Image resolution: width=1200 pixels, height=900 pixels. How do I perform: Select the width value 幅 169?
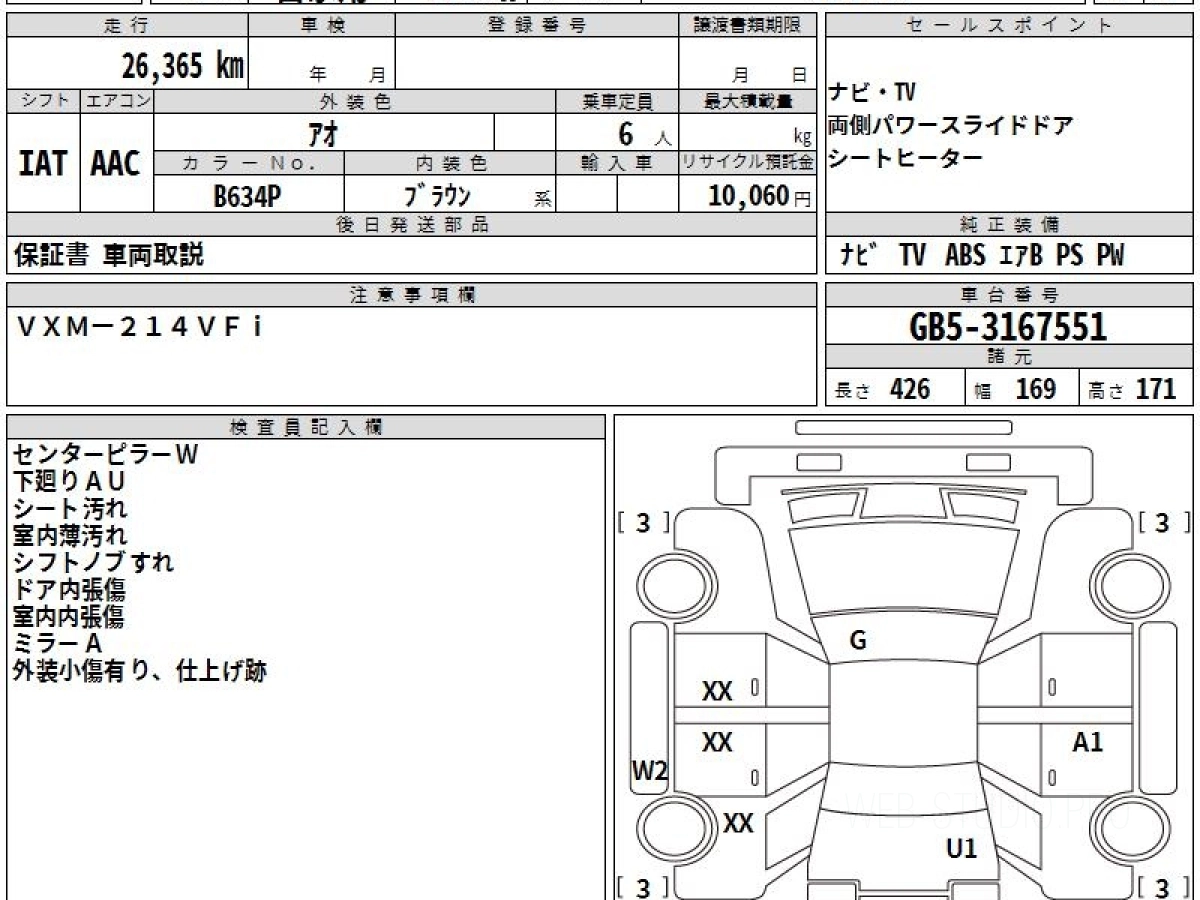[x=1015, y=389]
